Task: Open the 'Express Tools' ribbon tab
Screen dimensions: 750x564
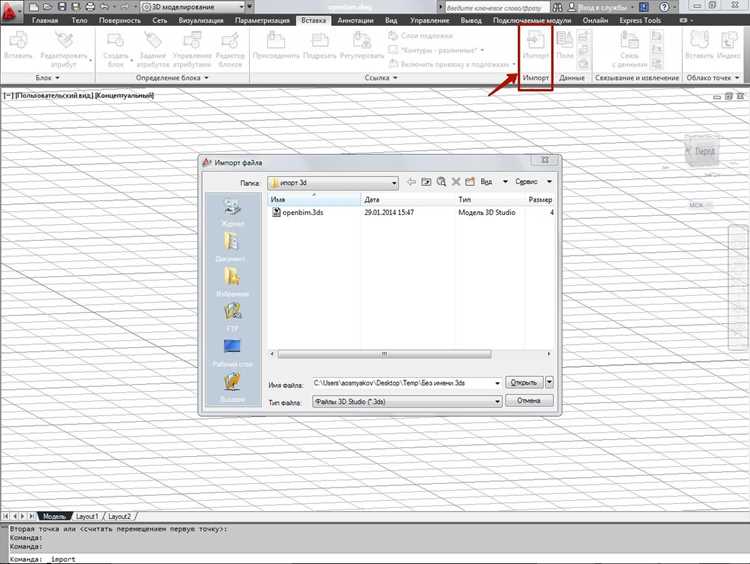Action: (x=640, y=20)
